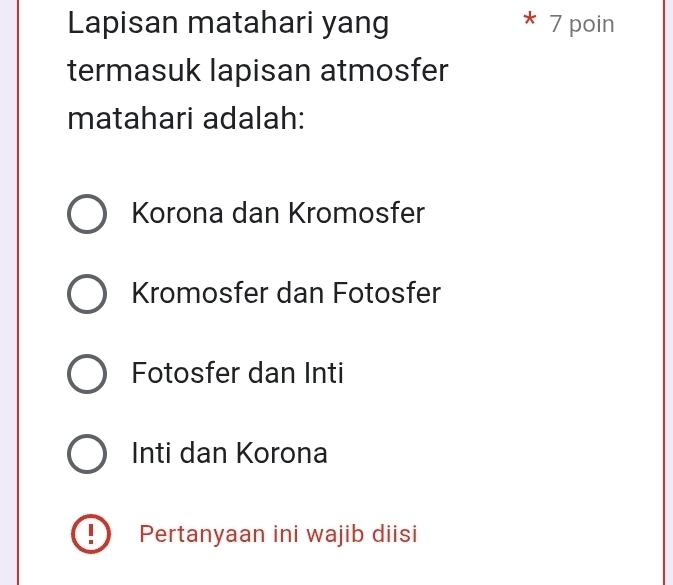The height and width of the screenshot is (585, 673).
Task: Click the "matahari adalah:" question line
Action: 186,119
